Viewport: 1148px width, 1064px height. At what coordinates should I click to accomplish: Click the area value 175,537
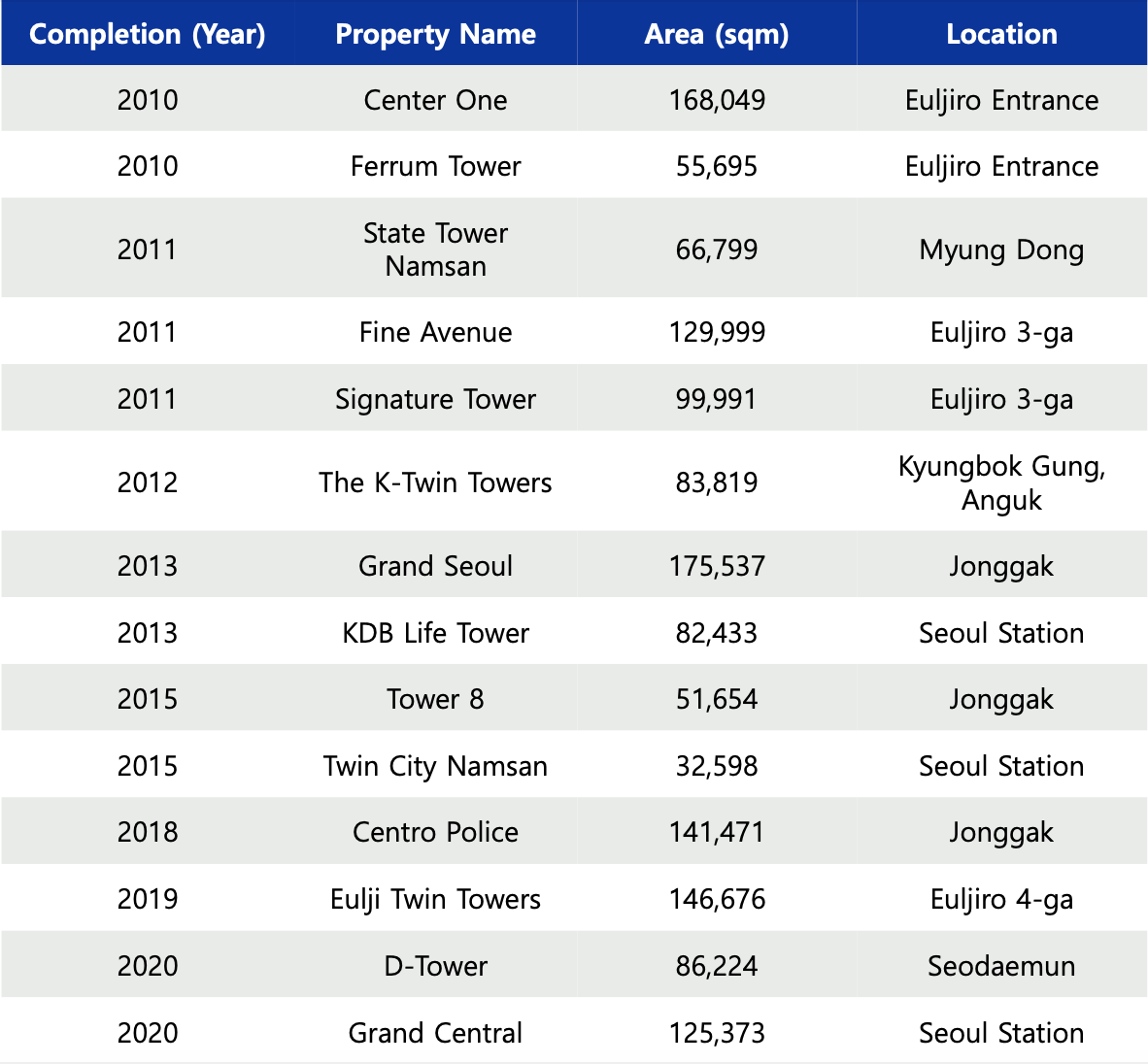(x=717, y=566)
